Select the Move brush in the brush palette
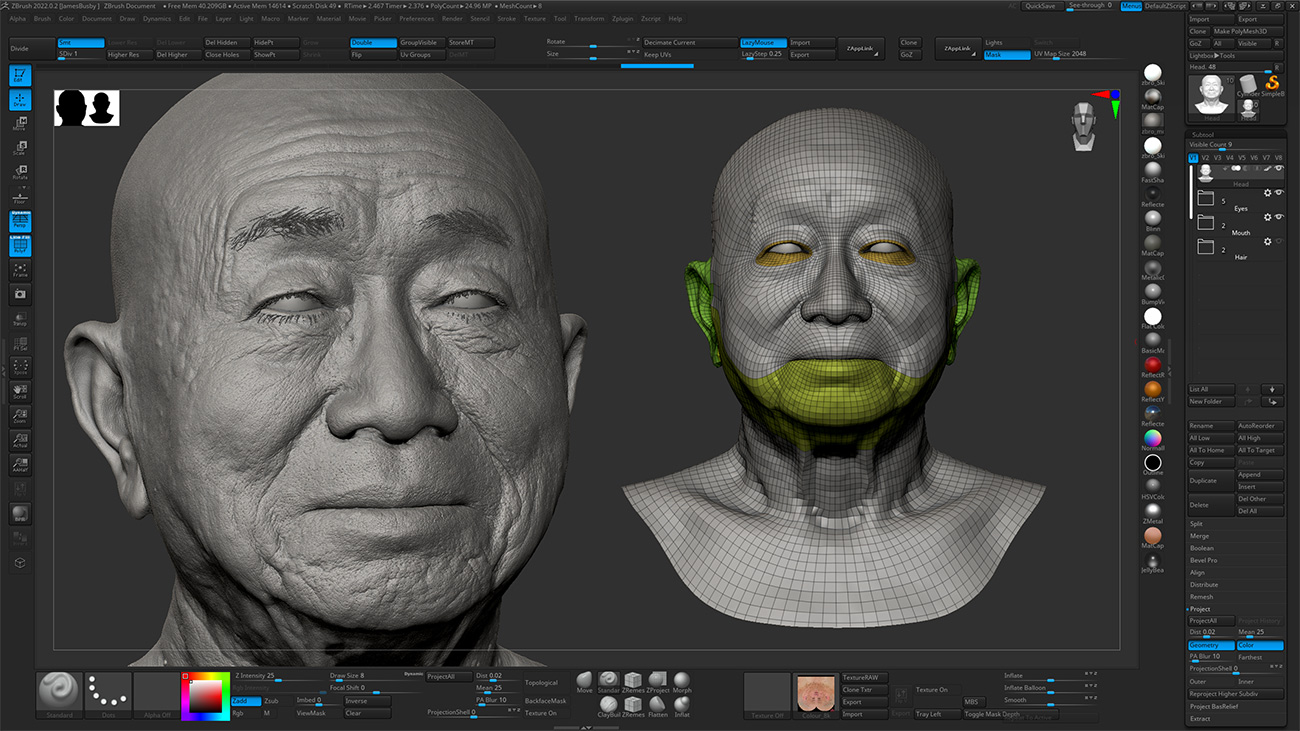 [584, 680]
